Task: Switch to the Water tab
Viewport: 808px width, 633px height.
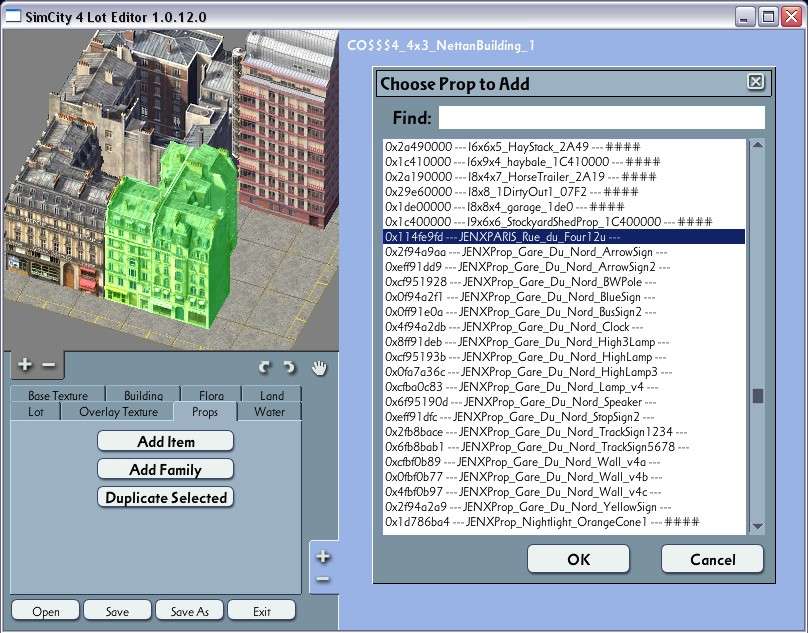Action: pyautogui.click(x=269, y=411)
